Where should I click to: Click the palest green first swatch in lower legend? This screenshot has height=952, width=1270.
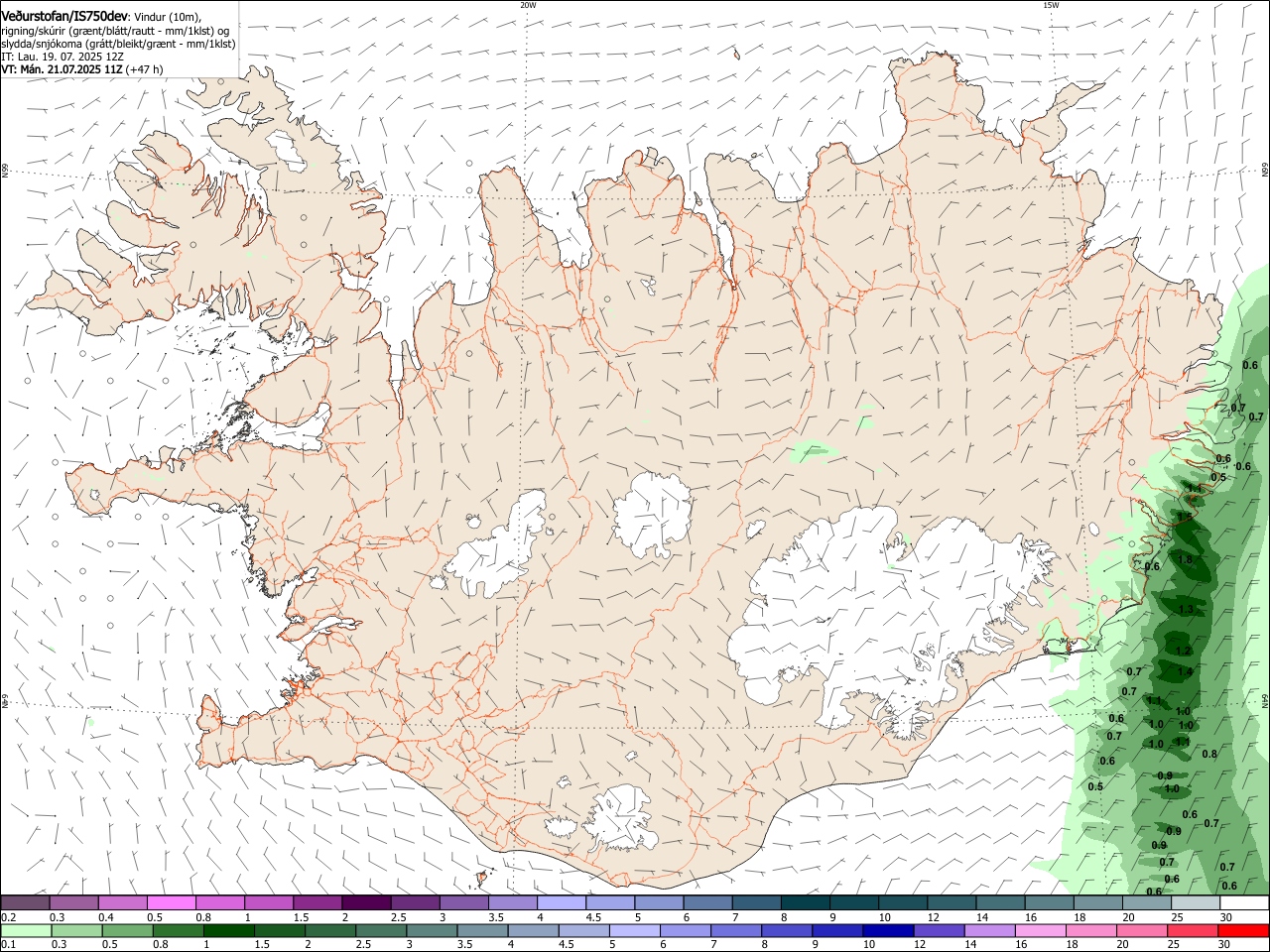[x=25, y=931]
